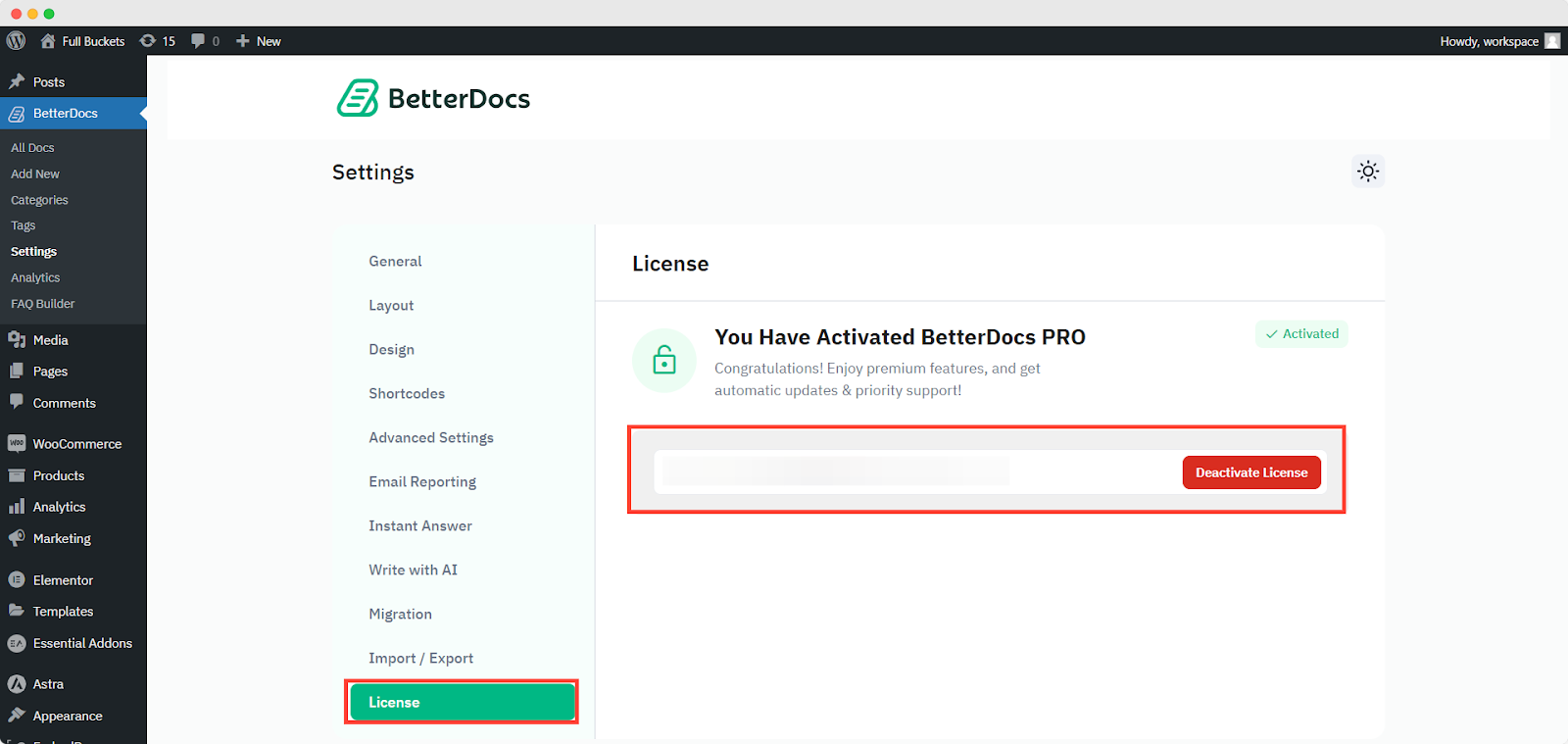Click the License panel heading
The image size is (1568, 744).
[670, 264]
